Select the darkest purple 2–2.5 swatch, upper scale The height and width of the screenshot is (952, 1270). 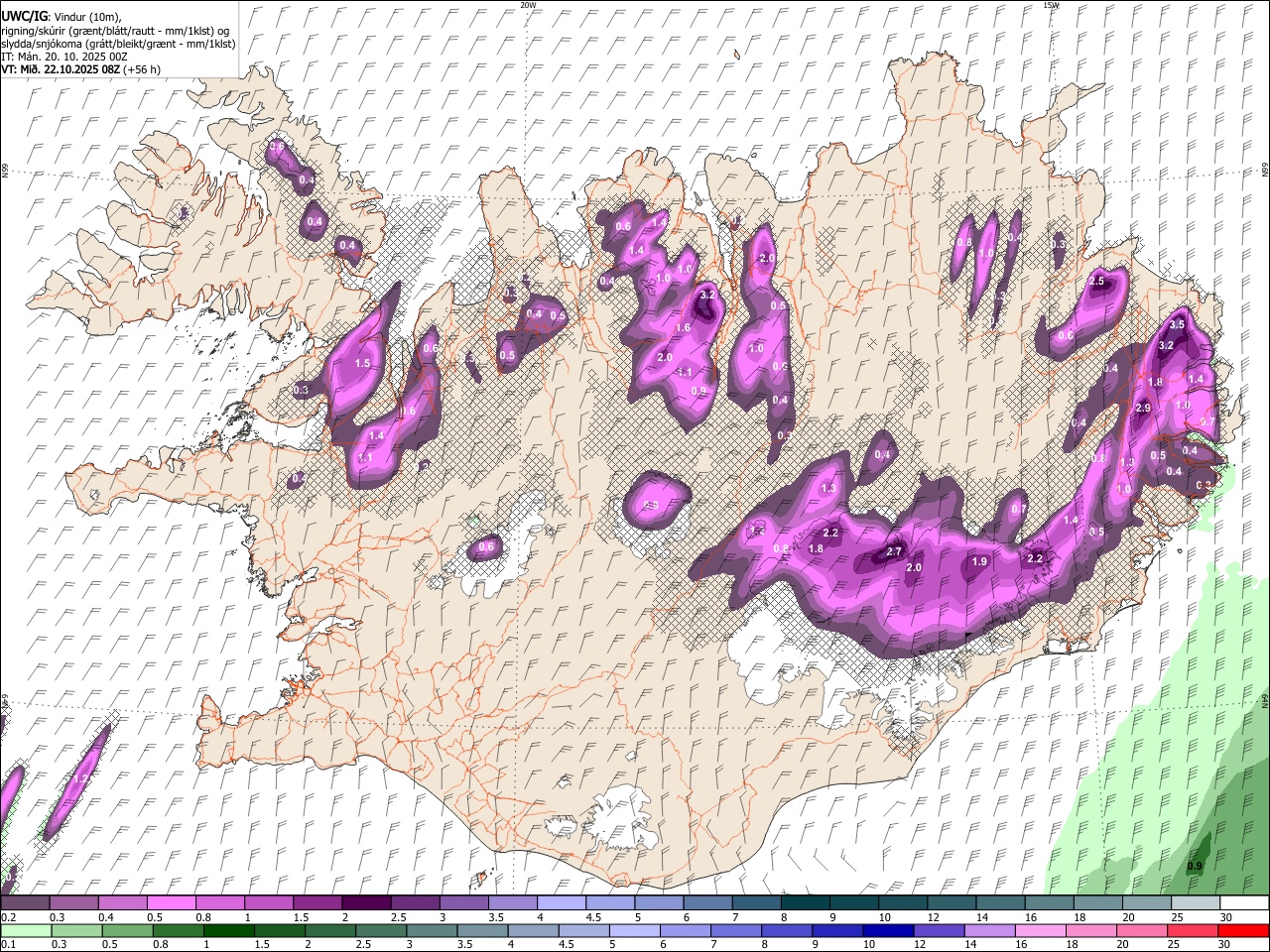point(365,902)
